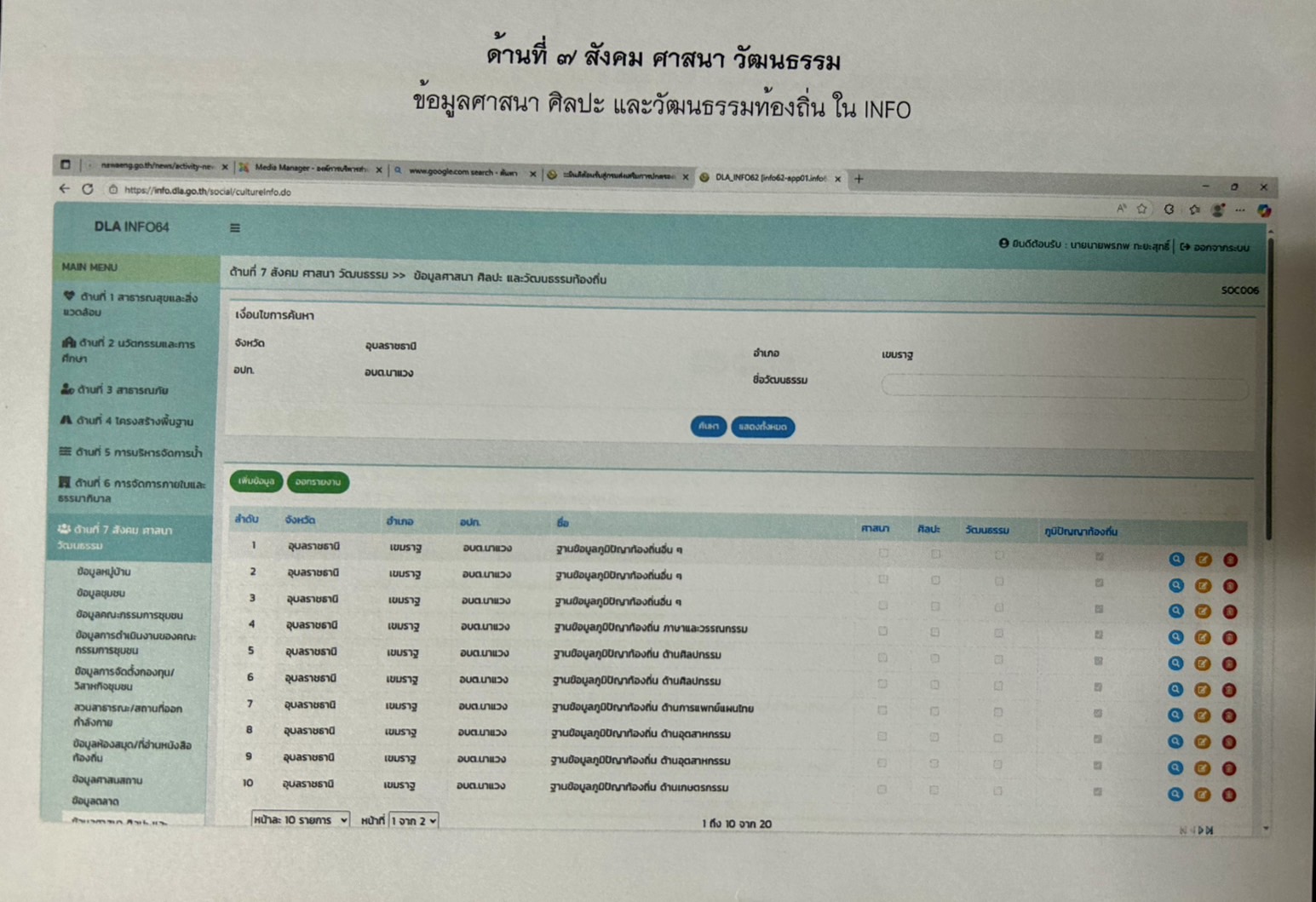The height and width of the screenshot is (902, 1316).
Task: Toggle the ศิลปะ checkbox in row 5
Action: (x=934, y=658)
